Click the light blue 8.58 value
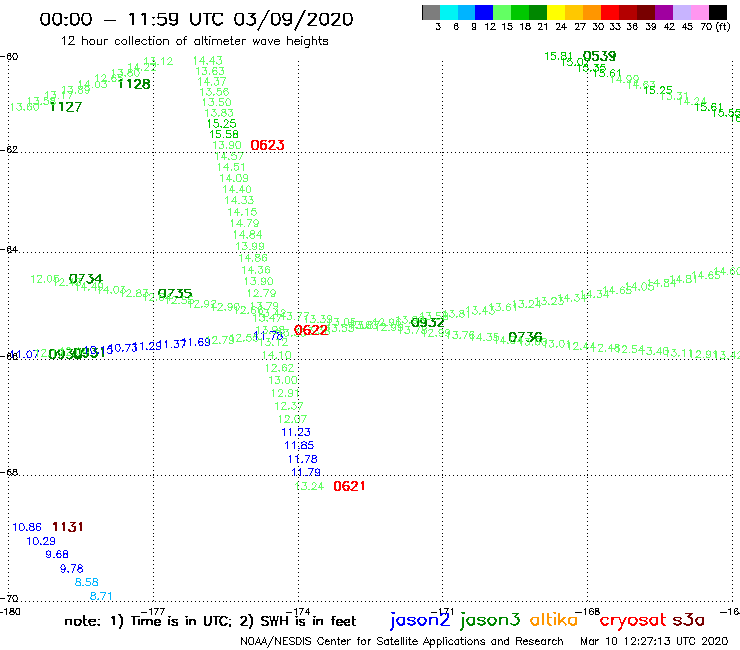740x650 pixels. (86, 582)
